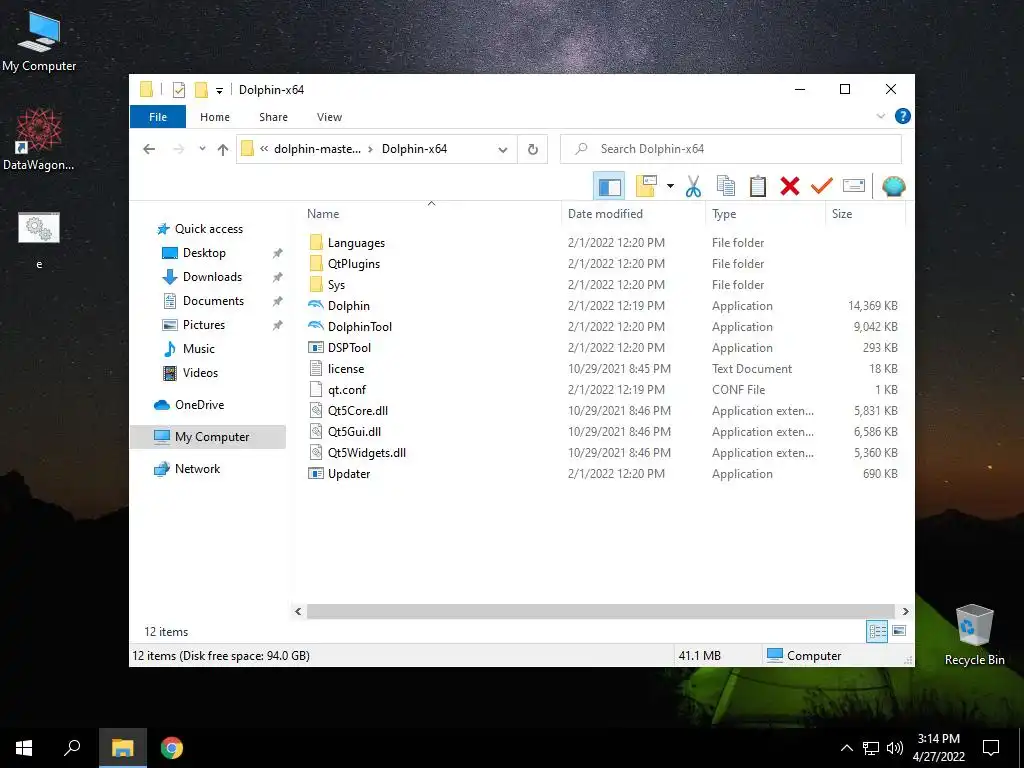Click the Refresh button next to address bar
The width and height of the screenshot is (1024, 768).
(533, 150)
